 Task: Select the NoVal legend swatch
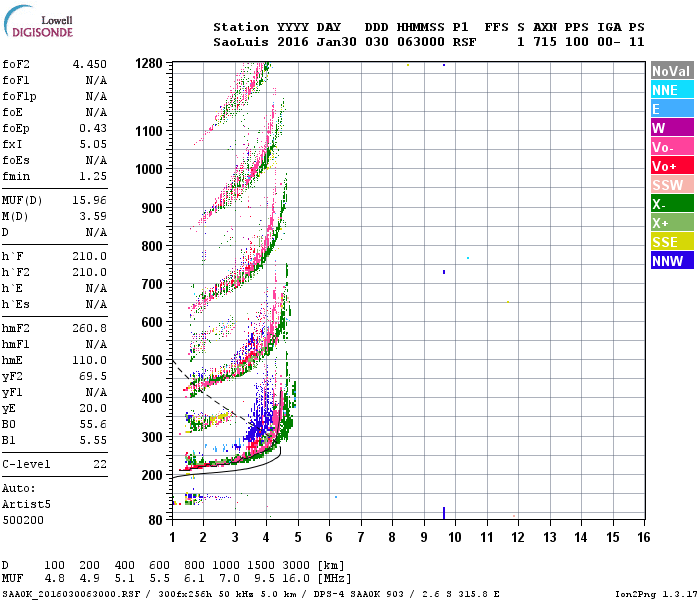(x=672, y=71)
